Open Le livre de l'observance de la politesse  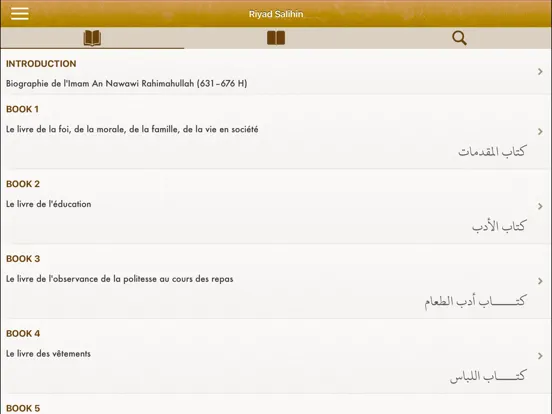point(120,279)
